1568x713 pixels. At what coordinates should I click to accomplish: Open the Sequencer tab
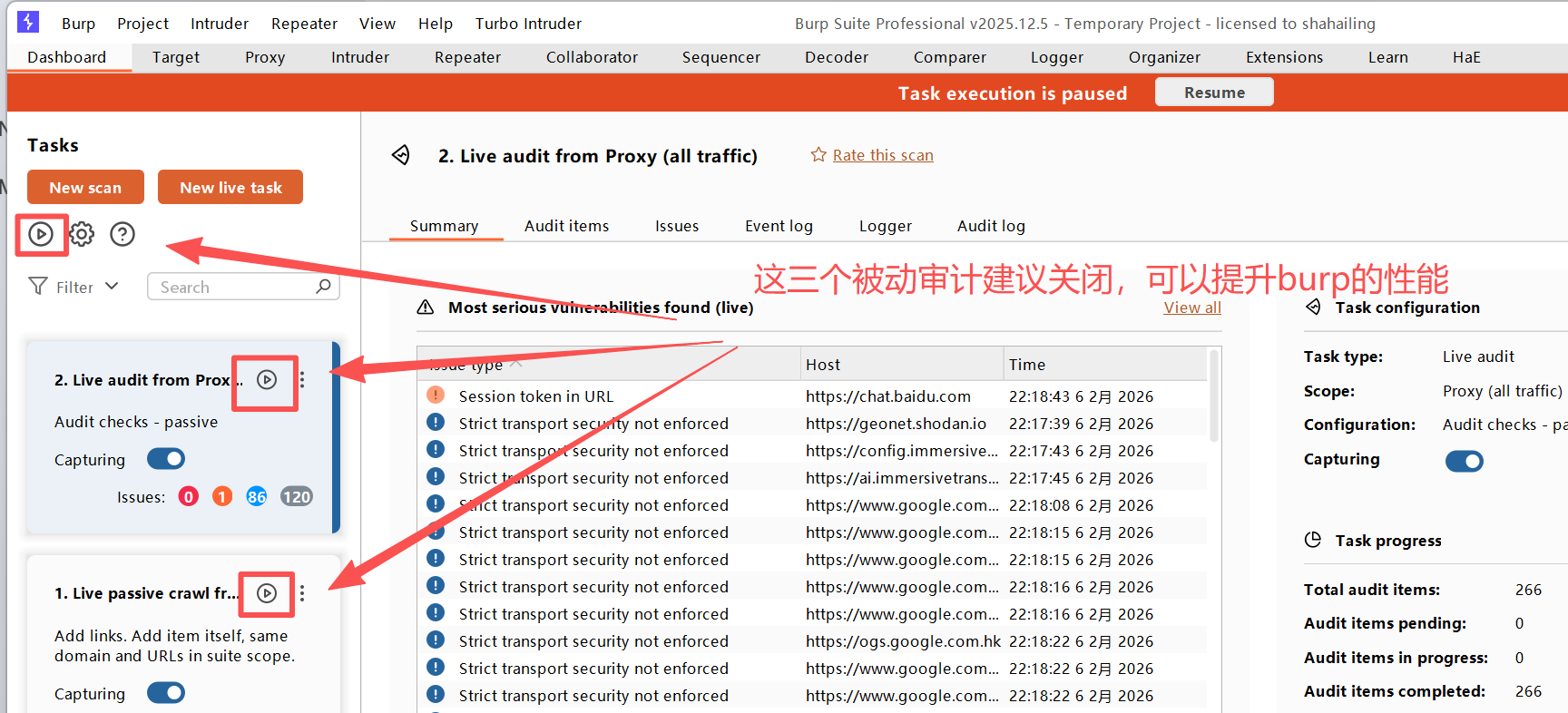tap(720, 57)
